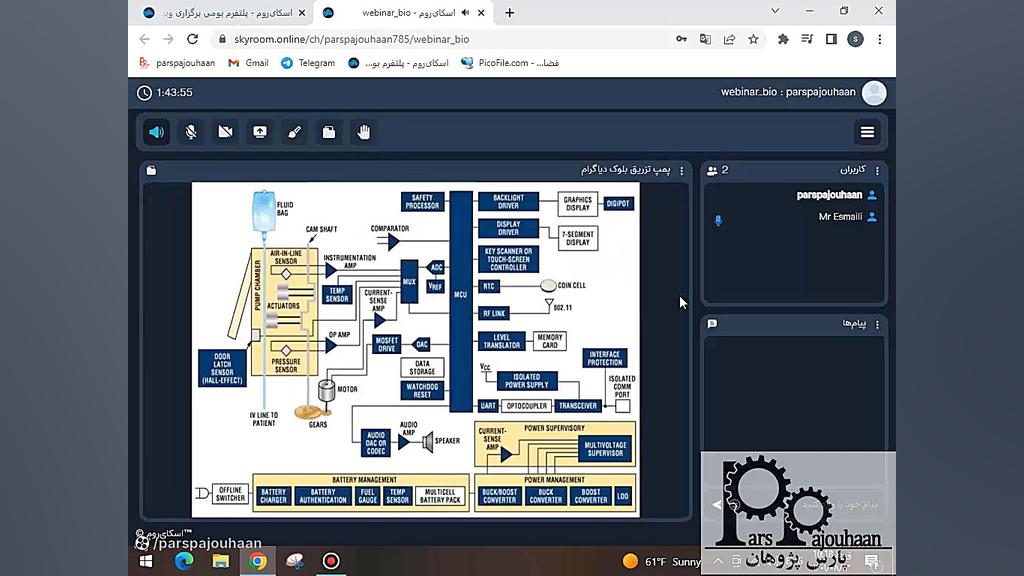Toggle the disabled webcam button
Viewport: 1024px width, 576px height.
pos(225,132)
